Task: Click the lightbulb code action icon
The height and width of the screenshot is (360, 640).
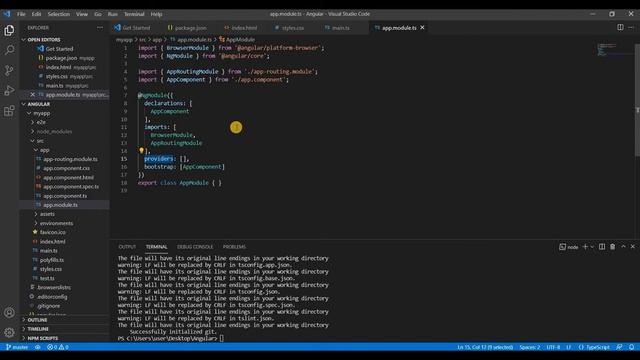Action: tap(141, 151)
